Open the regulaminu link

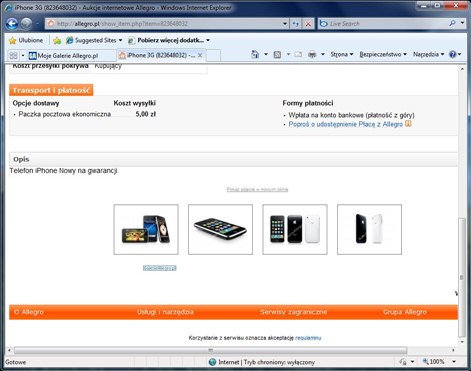[308, 338]
